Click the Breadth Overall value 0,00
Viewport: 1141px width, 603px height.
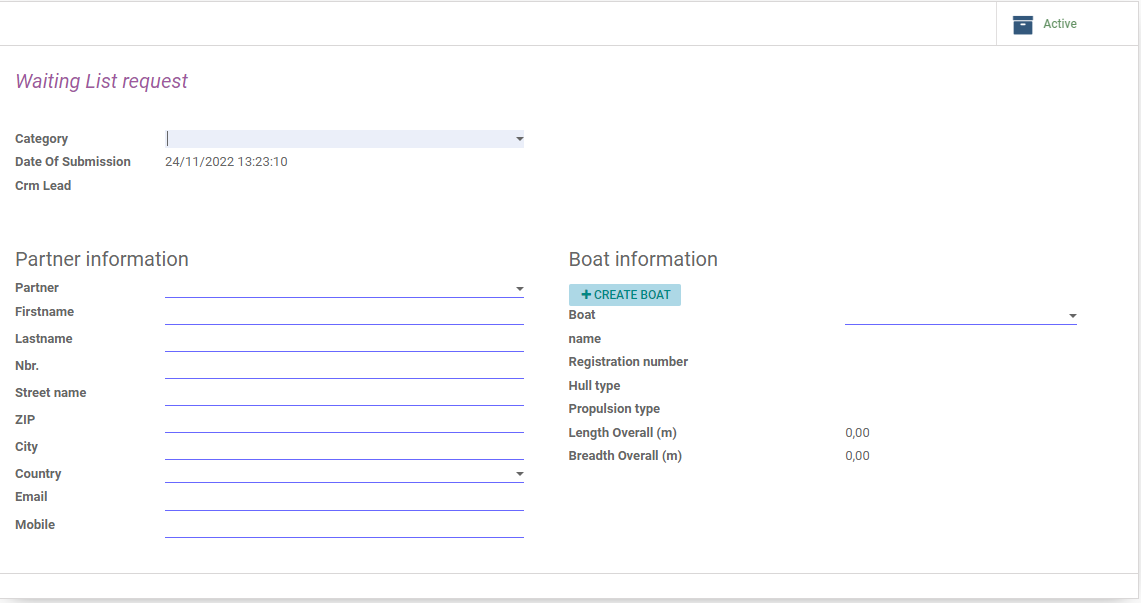click(x=857, y=456)
